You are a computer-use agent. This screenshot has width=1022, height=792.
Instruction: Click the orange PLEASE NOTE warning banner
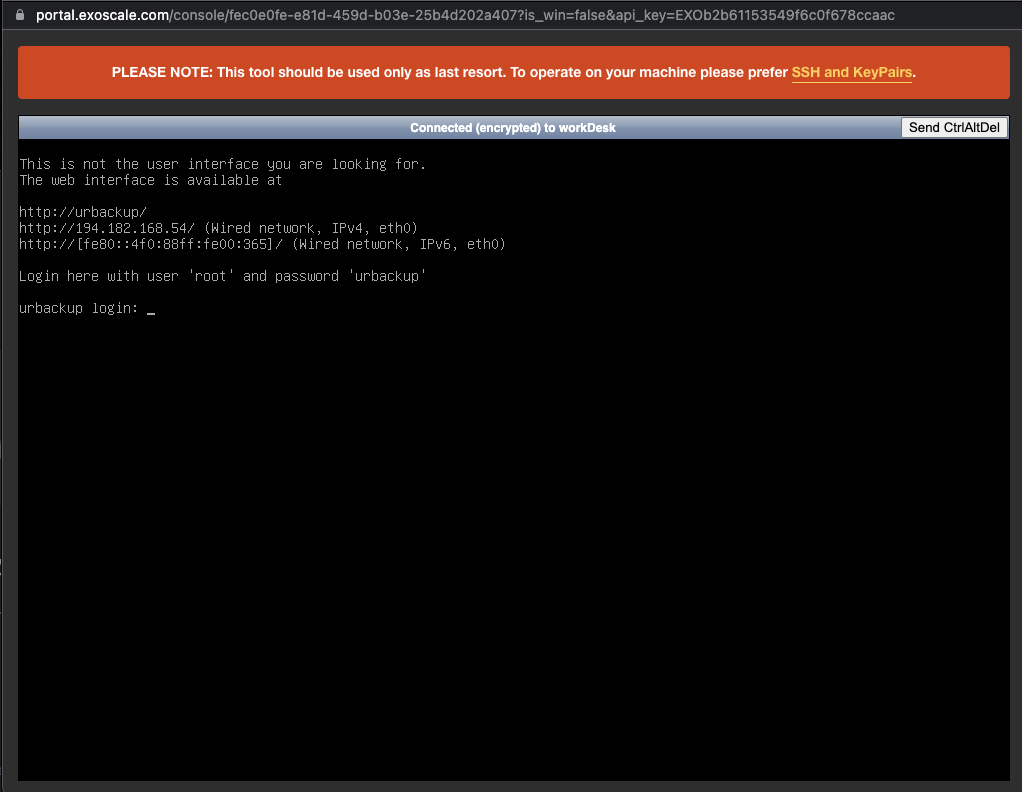pos(511,72)
